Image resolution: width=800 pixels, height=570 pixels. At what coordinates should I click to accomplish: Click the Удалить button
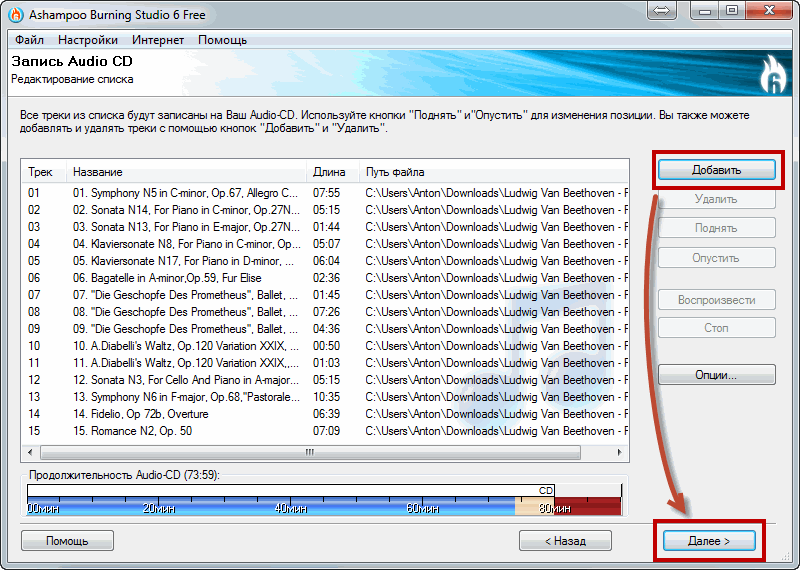pos(716,199)
